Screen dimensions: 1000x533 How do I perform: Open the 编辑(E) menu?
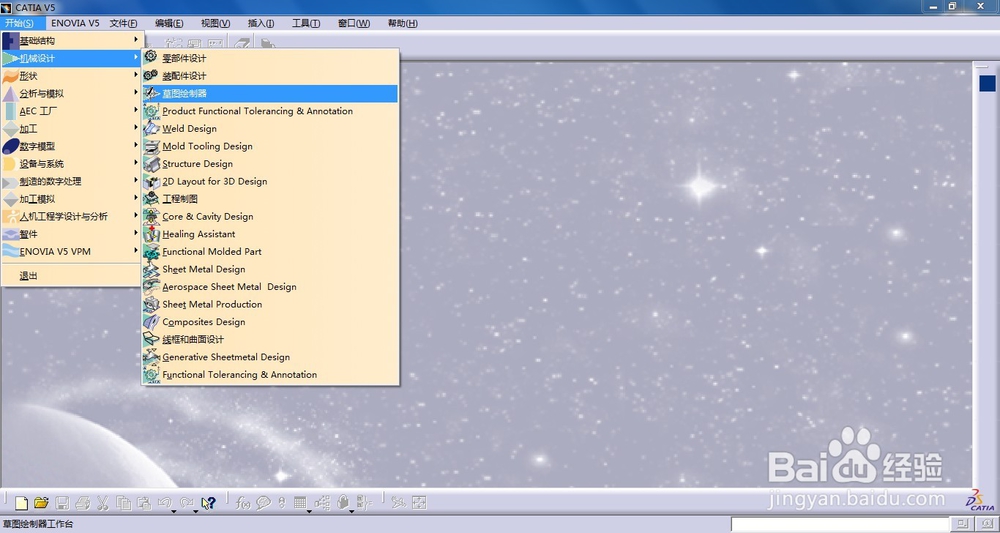(x=169, y=23)
